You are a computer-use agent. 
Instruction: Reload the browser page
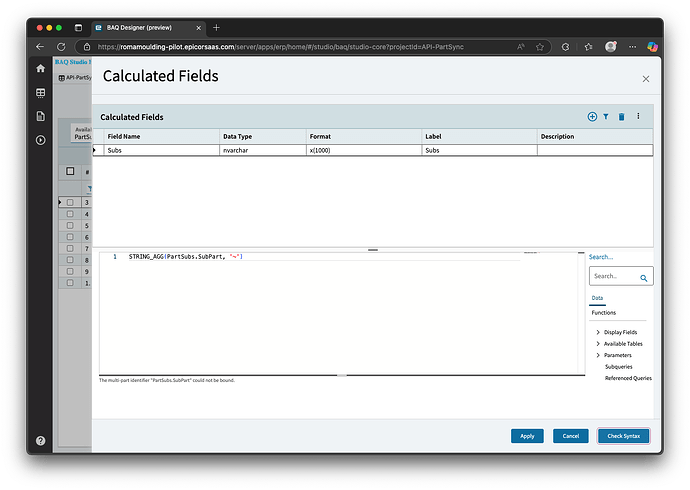[x=61, y=47]
